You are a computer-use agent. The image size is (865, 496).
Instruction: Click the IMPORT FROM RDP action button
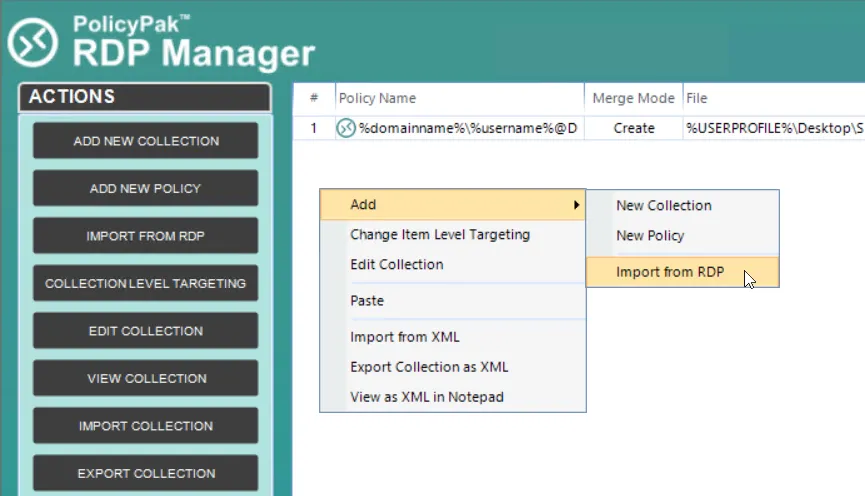[x=146, y=236]
